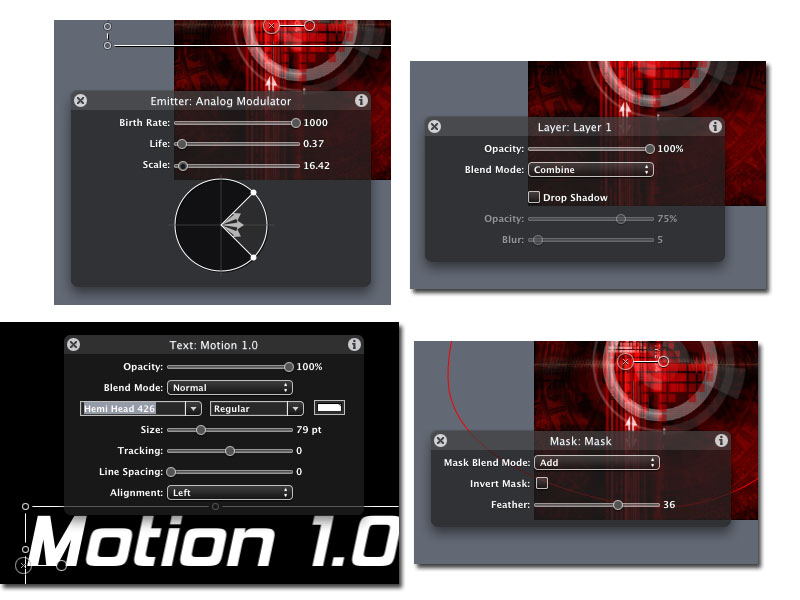800x600 pixels.
Task: Click rotation handle circle in emitter canvas
Action: 310,26
